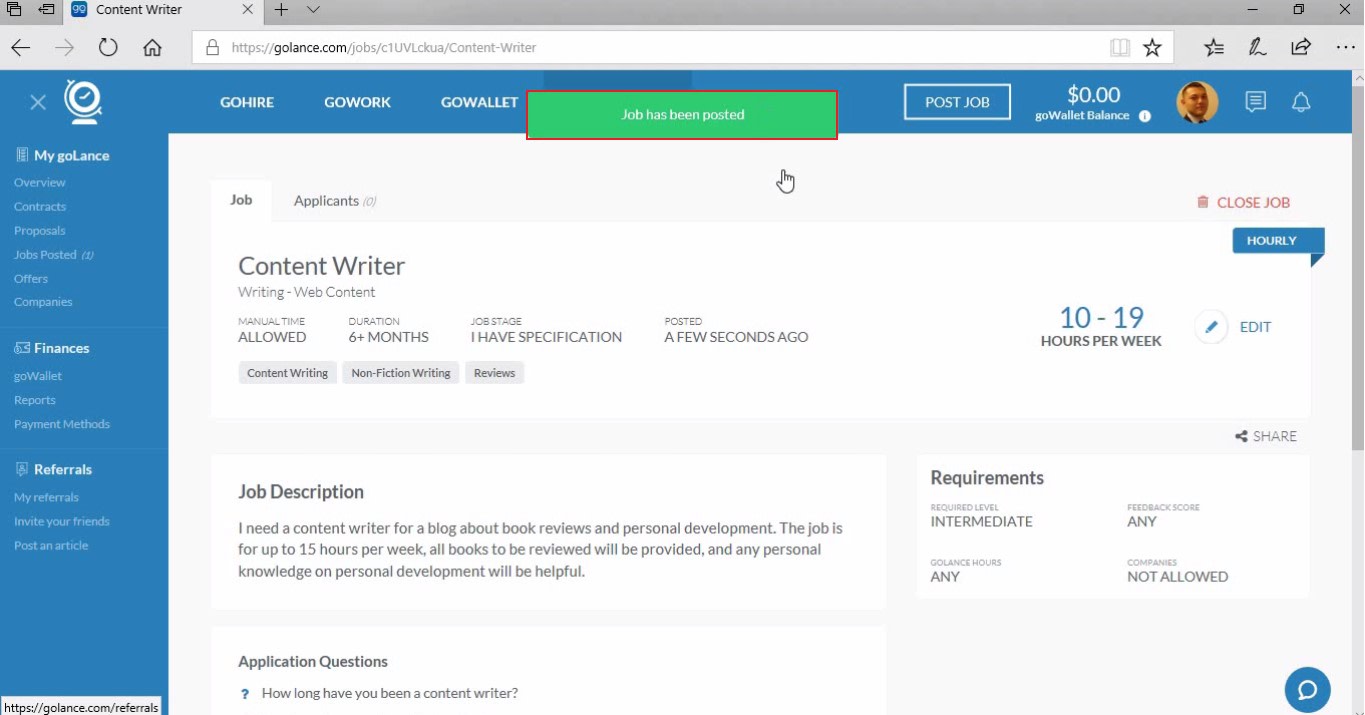
Task: Click the Referrals section heading
Action: 53,469
